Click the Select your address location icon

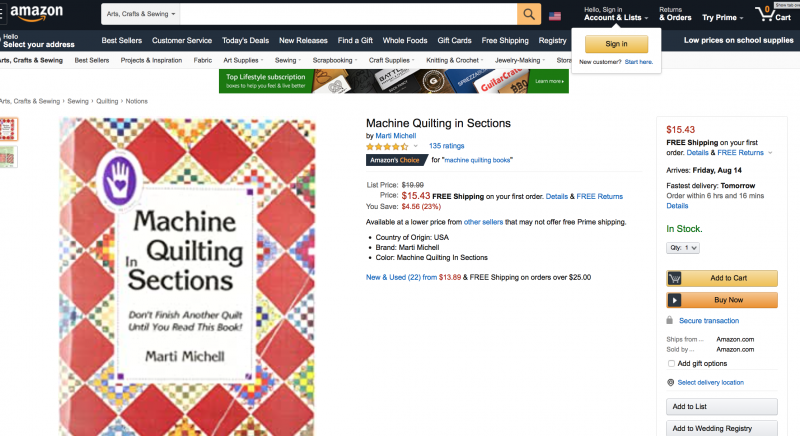[x=3, y=41]
